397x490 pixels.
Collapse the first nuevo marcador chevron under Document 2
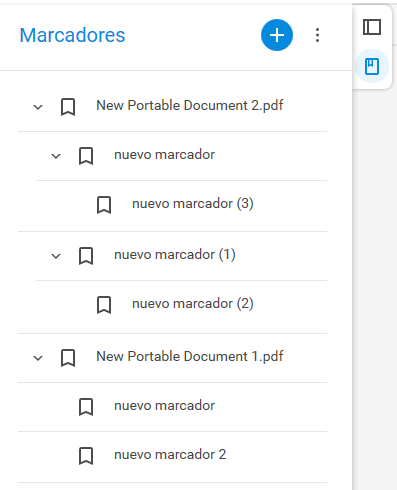(x=56, y=156)
